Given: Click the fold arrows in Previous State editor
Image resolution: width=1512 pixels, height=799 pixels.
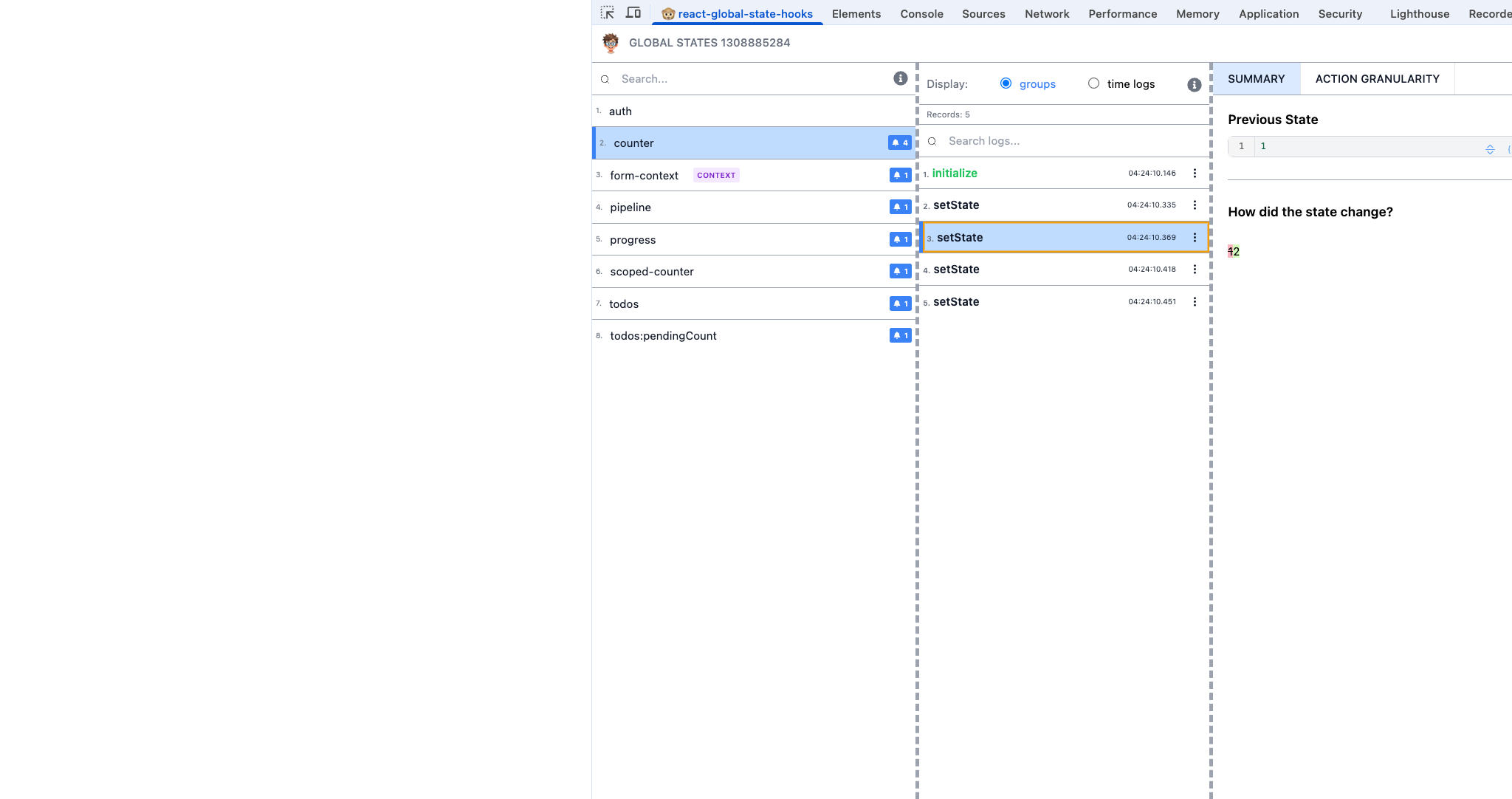Looking at the screenshot, I should [x=1490, y=149].
